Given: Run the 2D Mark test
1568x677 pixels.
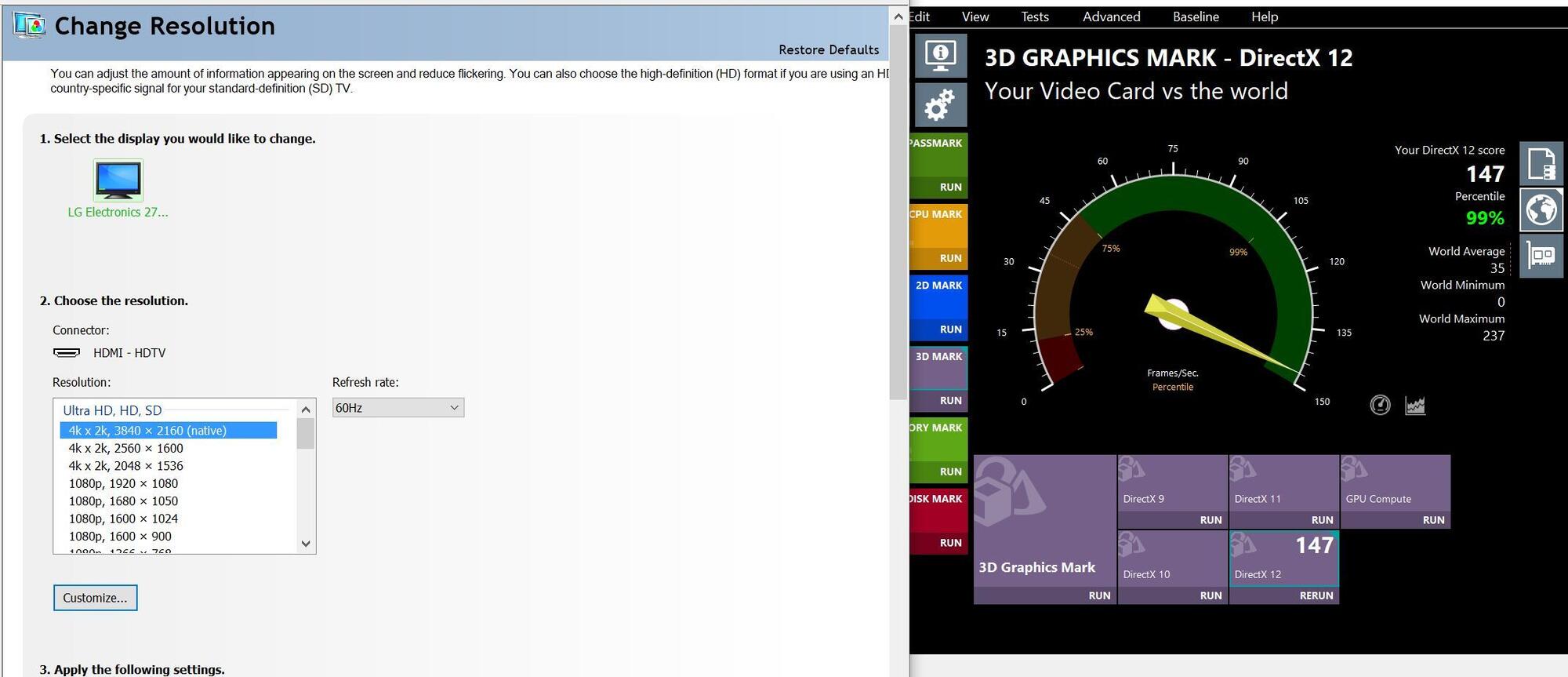Looking at the screenshot, I should [x=950, y=329].
